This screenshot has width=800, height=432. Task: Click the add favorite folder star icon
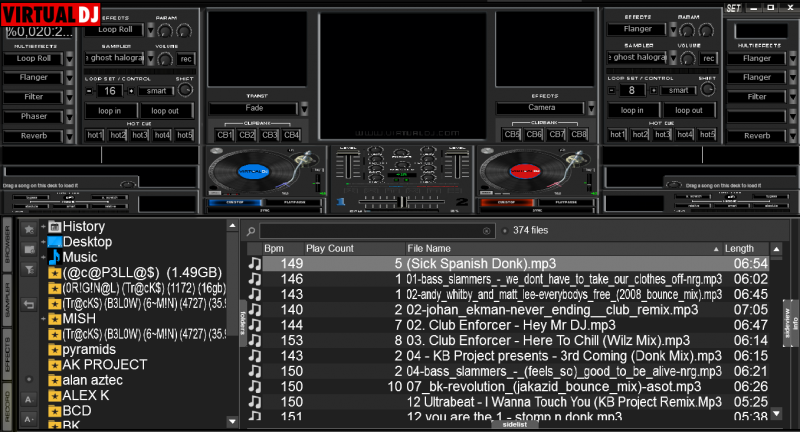click(29, 230)
